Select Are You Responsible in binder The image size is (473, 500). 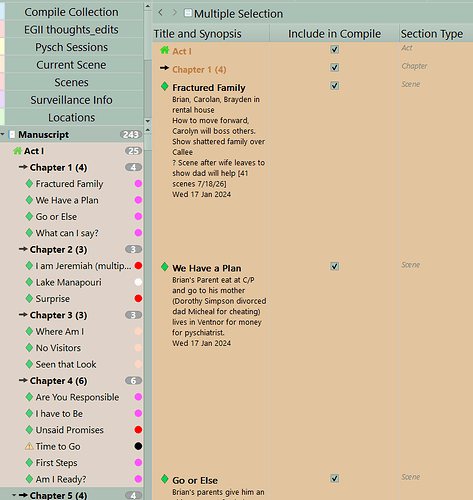pos(77,397)
